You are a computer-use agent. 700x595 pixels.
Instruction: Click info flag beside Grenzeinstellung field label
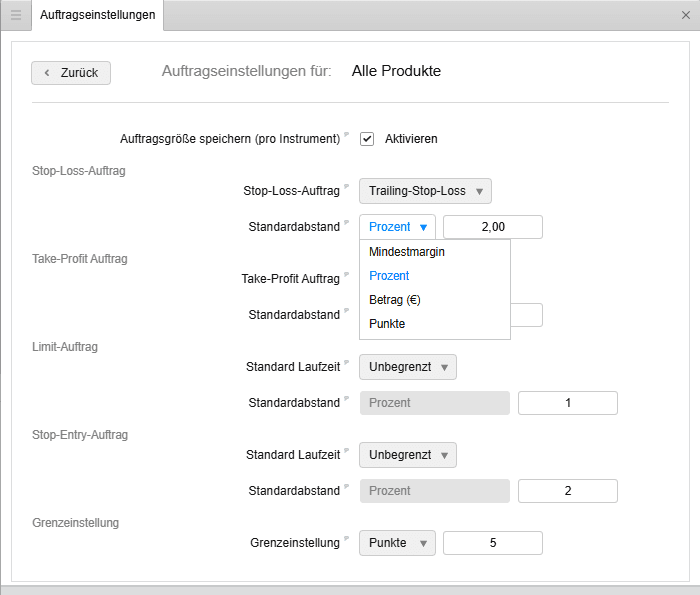point(348,540)
